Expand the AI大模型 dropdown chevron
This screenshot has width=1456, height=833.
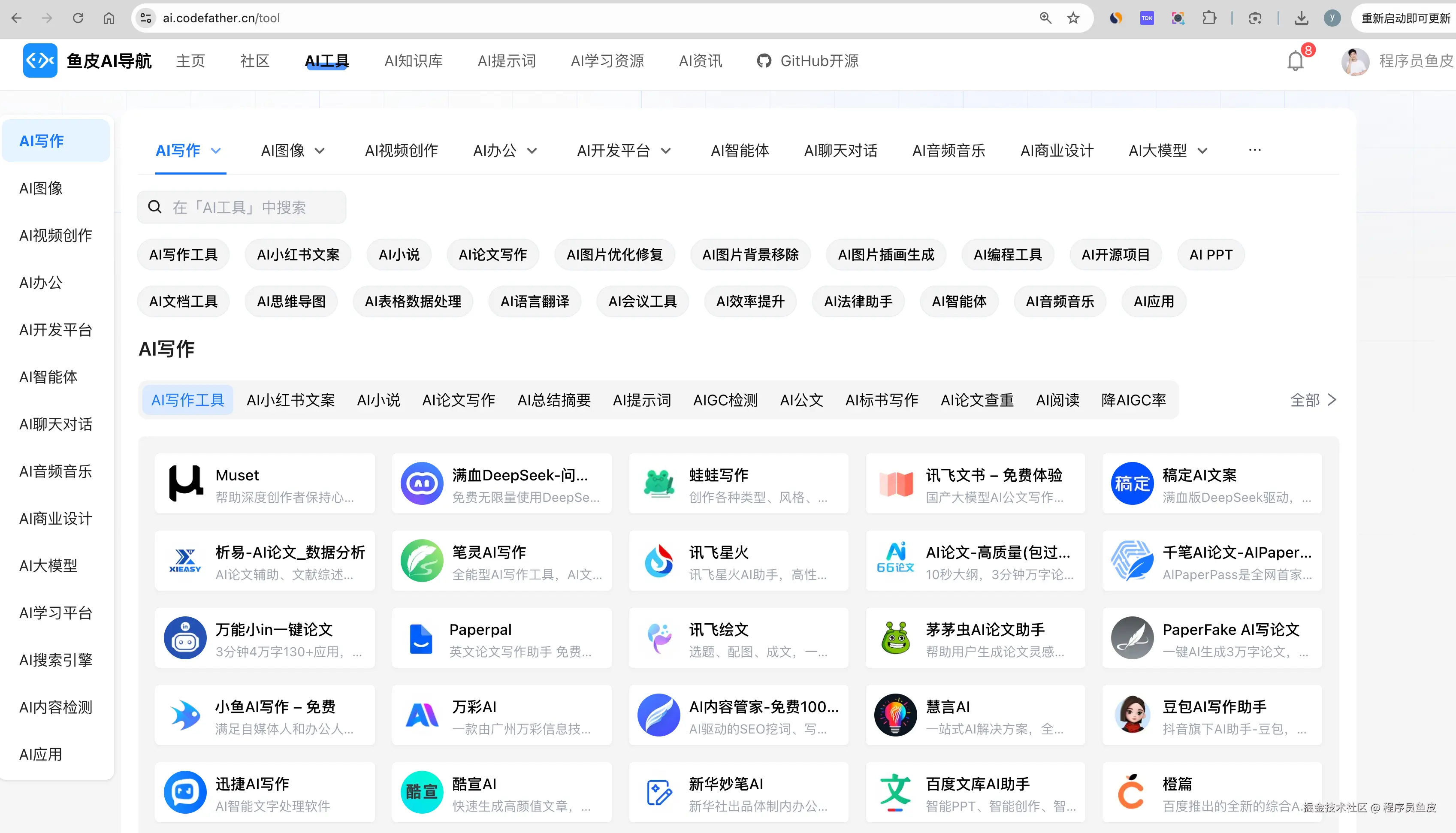1202,151
